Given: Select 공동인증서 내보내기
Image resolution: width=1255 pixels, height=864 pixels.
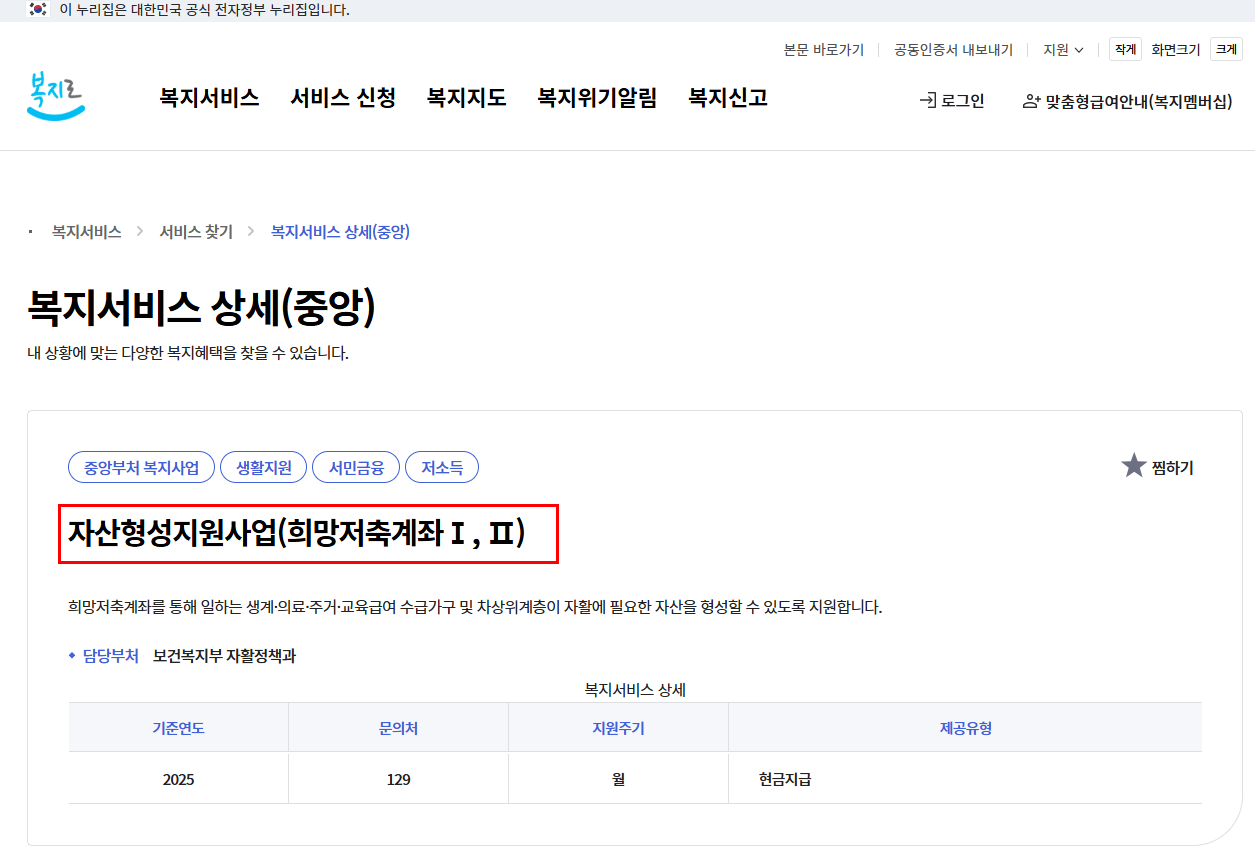Looking at the screenshot, I should pyautogui.click(x=952, y=48).
